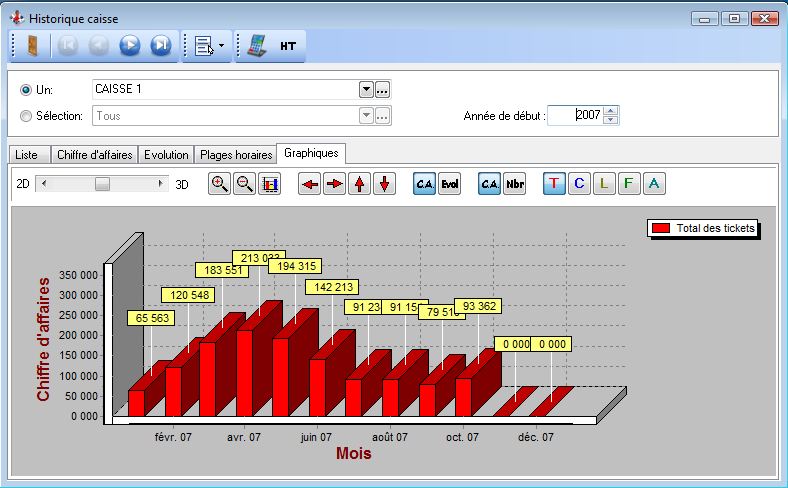Click the cash register calculator icon
Viewport: 788px width, 488px height.
point(258,46)
